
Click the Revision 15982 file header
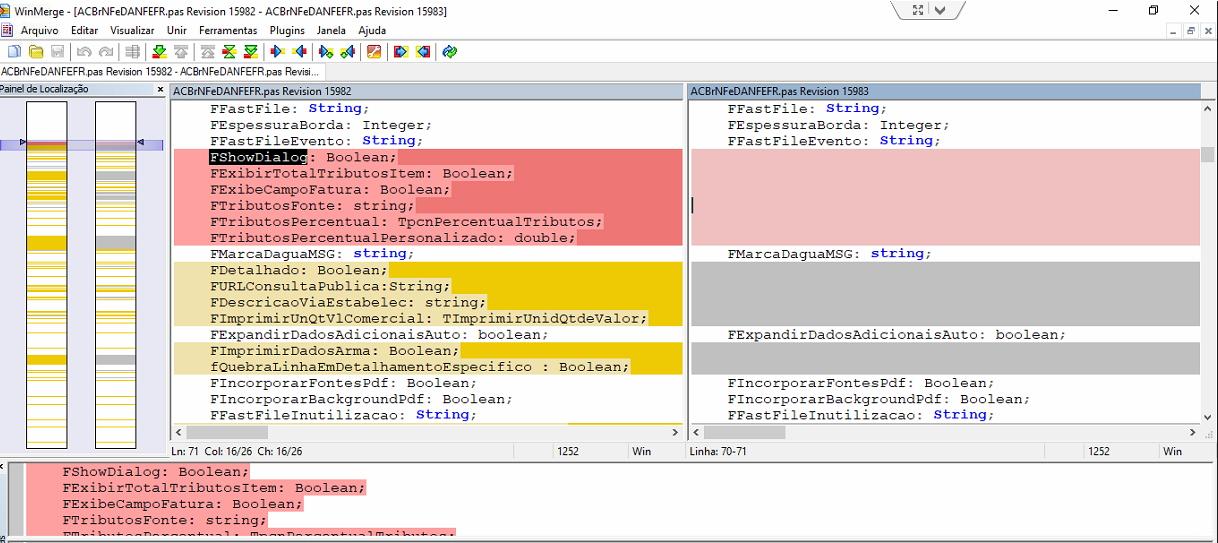[426, 91]
